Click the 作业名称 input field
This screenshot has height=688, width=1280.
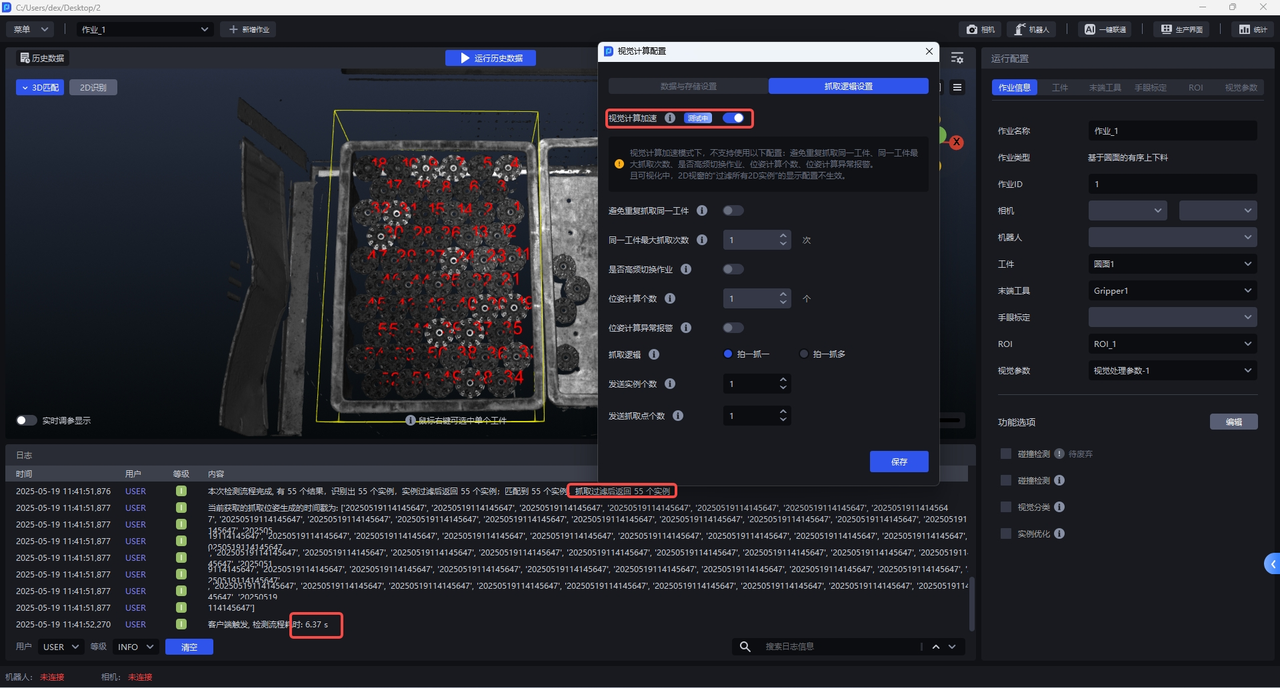(1172, 131)
